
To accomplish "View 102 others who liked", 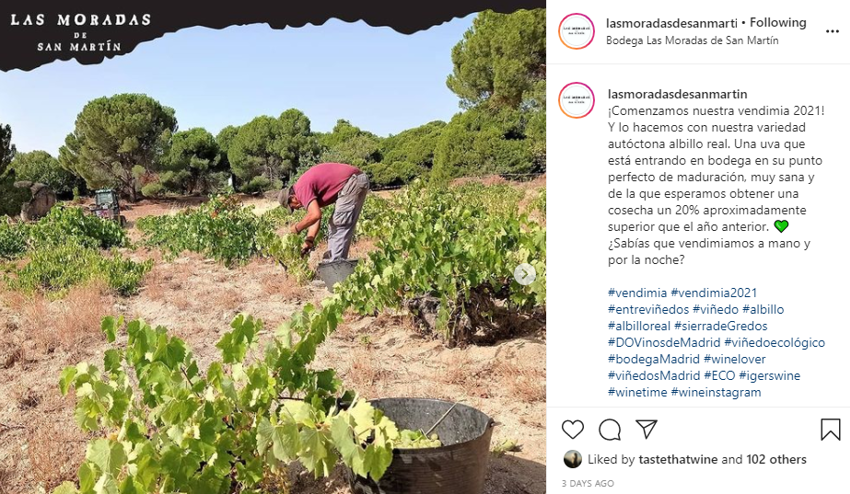I will (x=776, y=459).
